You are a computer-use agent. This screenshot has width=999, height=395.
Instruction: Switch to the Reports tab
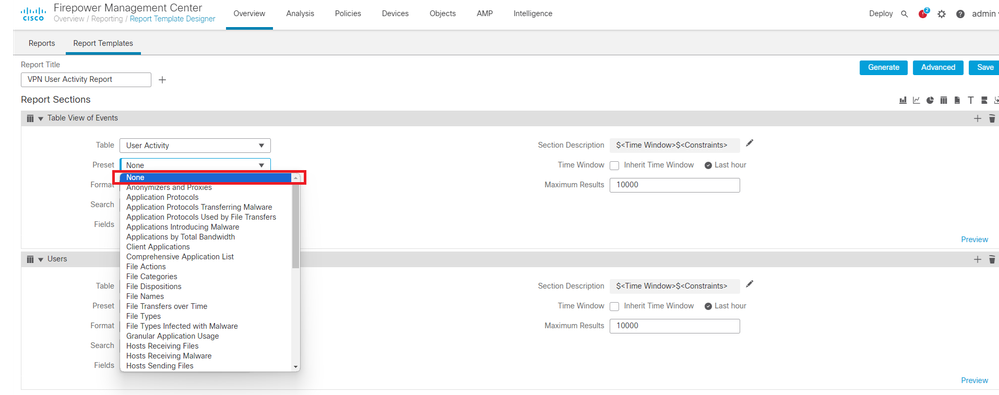pyautogui.click(x=42, y=43)
